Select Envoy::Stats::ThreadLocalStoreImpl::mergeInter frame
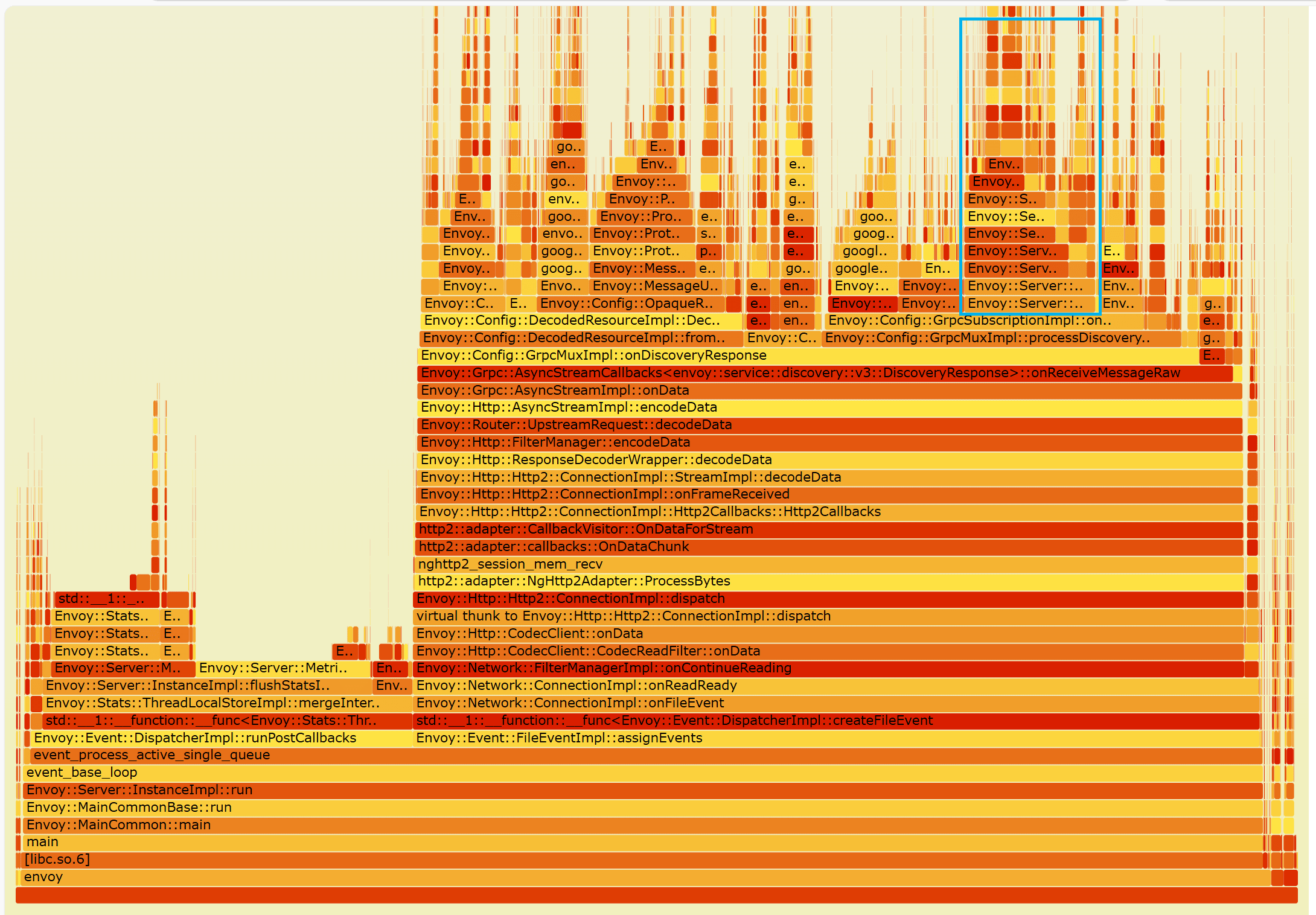The width and height of the screenshot is (1316, 915). 212,703
